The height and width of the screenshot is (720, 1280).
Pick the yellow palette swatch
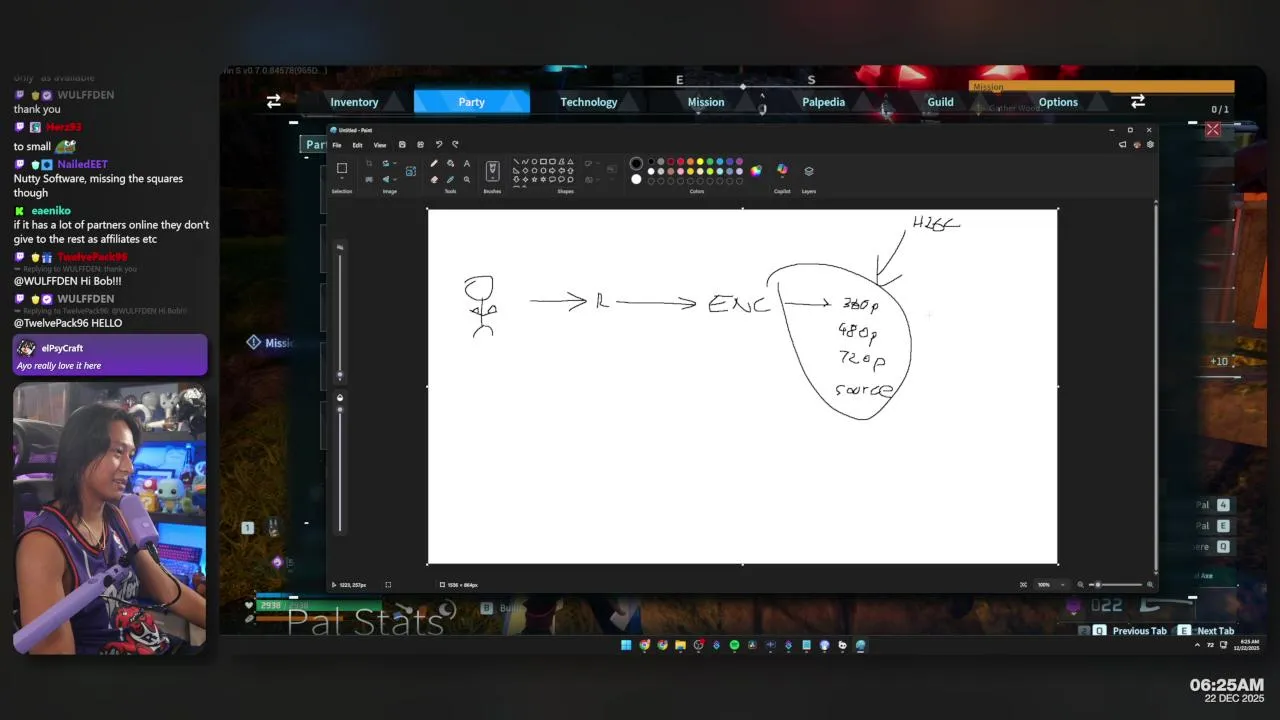pos(700,161)
